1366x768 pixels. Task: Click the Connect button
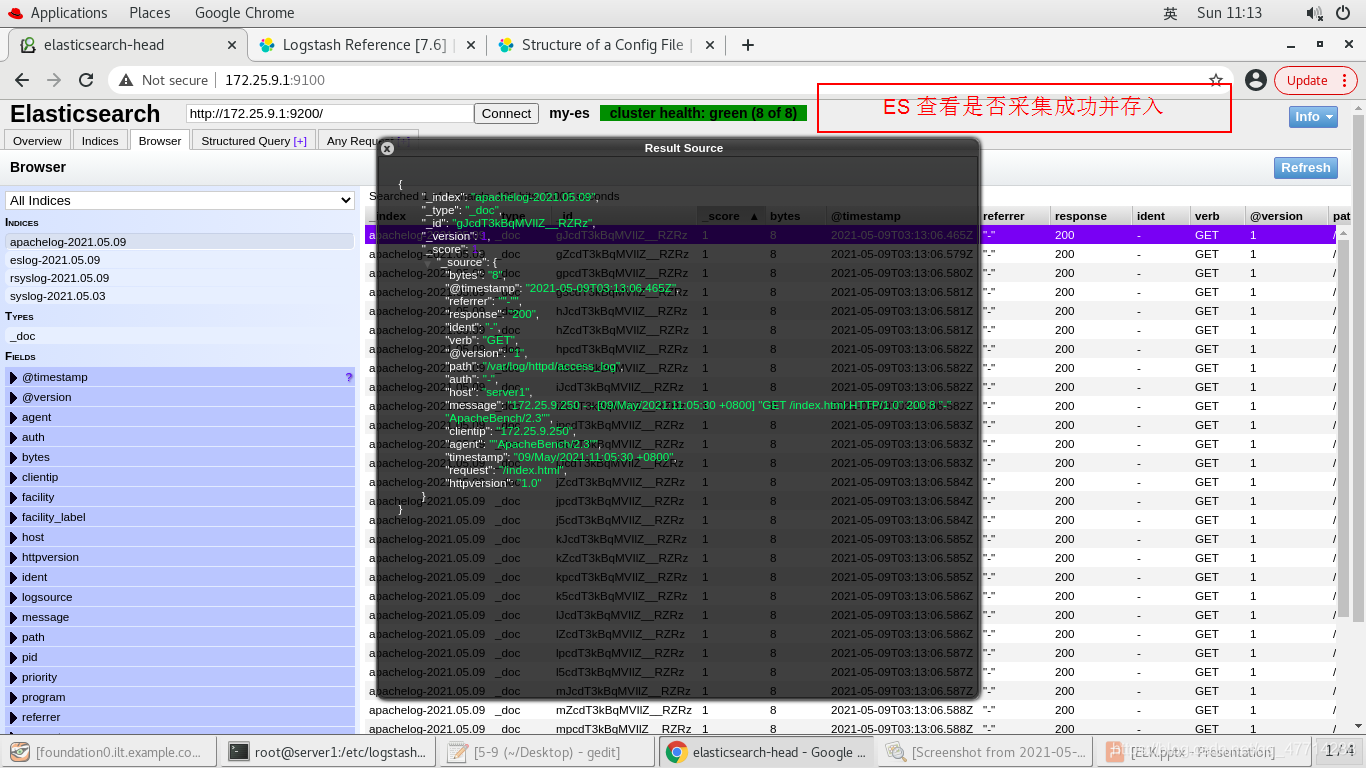point(506,114)
